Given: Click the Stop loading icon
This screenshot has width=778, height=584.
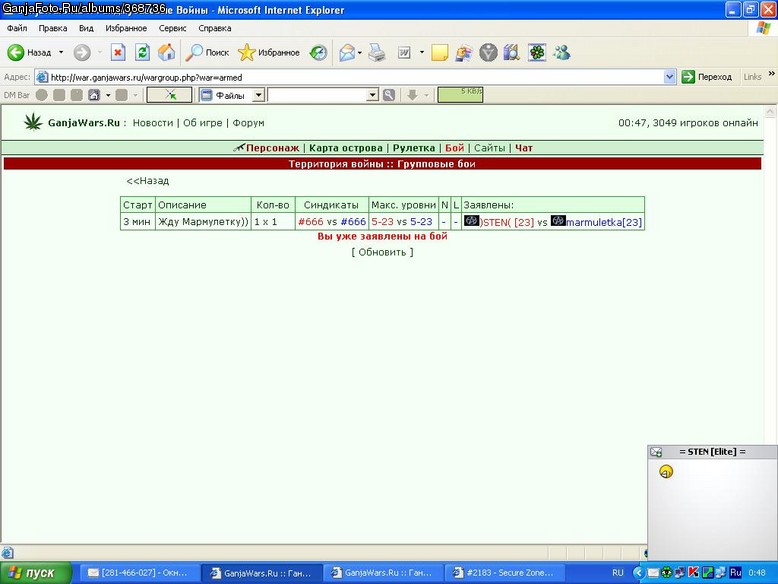Looking at the screenshot, I should click(118, 52).
